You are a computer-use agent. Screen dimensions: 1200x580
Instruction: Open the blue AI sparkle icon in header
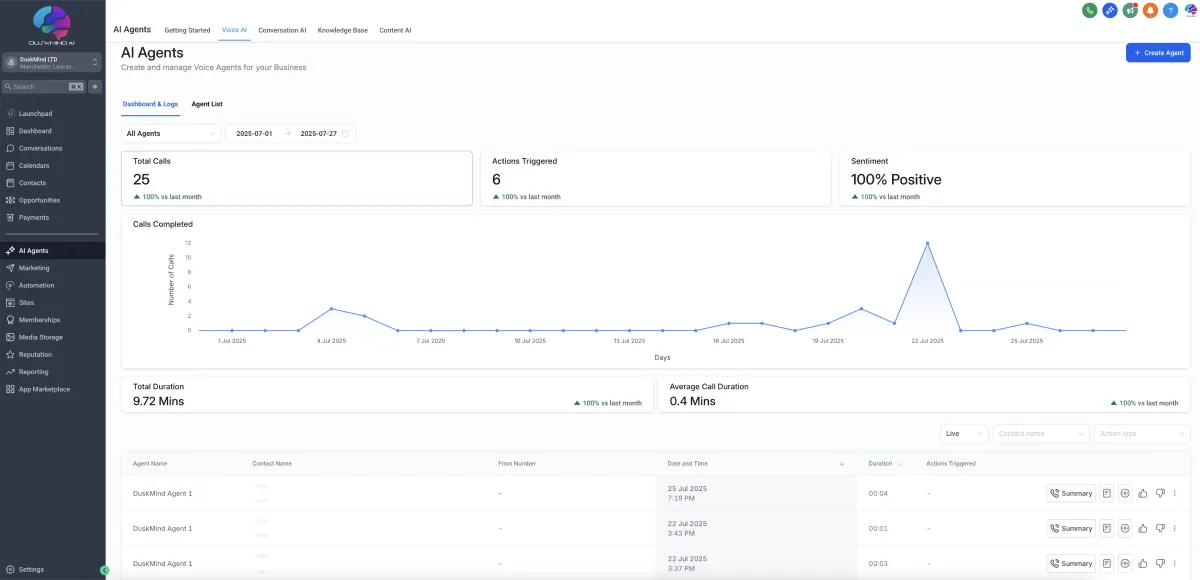pyautogui.click(x=1110, y=10)
